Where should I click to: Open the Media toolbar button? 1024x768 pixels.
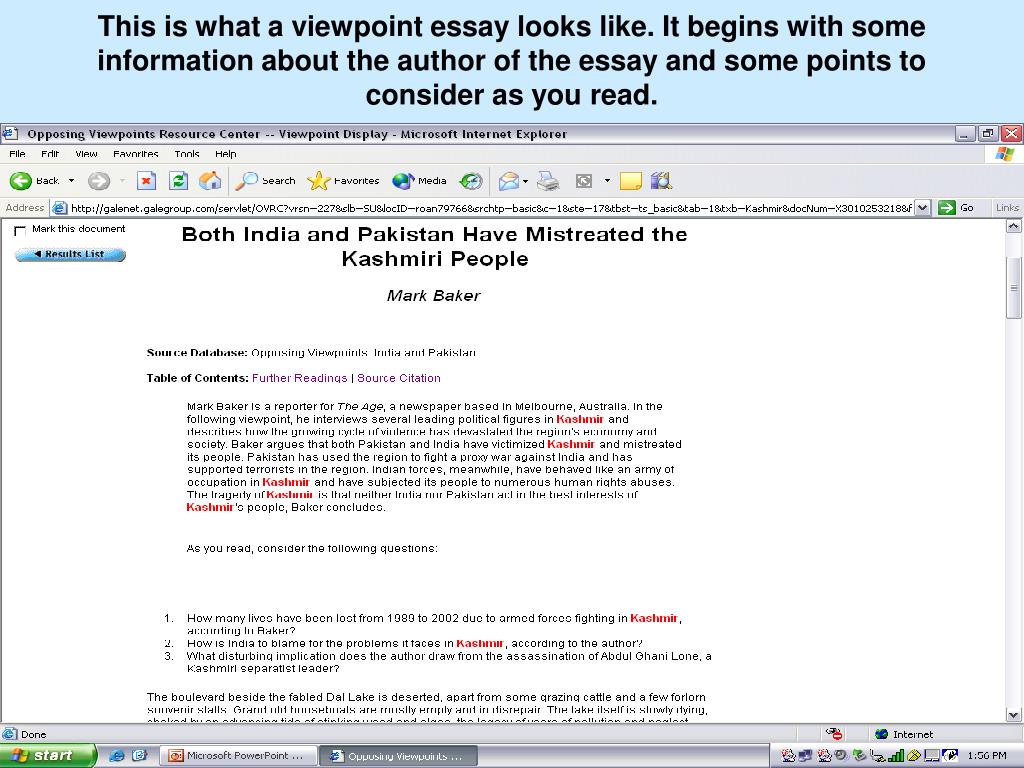419,181
